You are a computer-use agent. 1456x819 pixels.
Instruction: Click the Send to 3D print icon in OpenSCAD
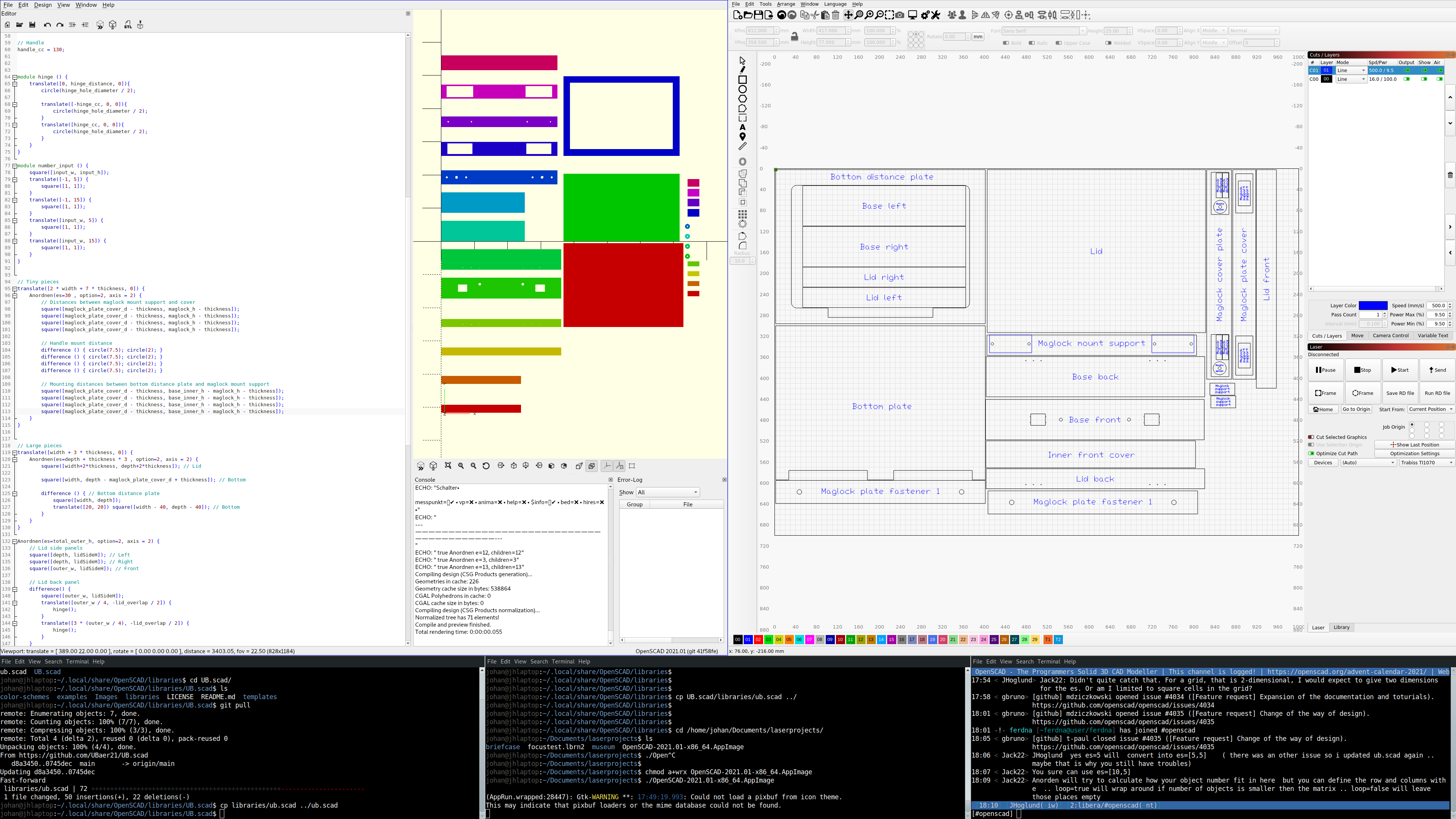coord(140,25)
